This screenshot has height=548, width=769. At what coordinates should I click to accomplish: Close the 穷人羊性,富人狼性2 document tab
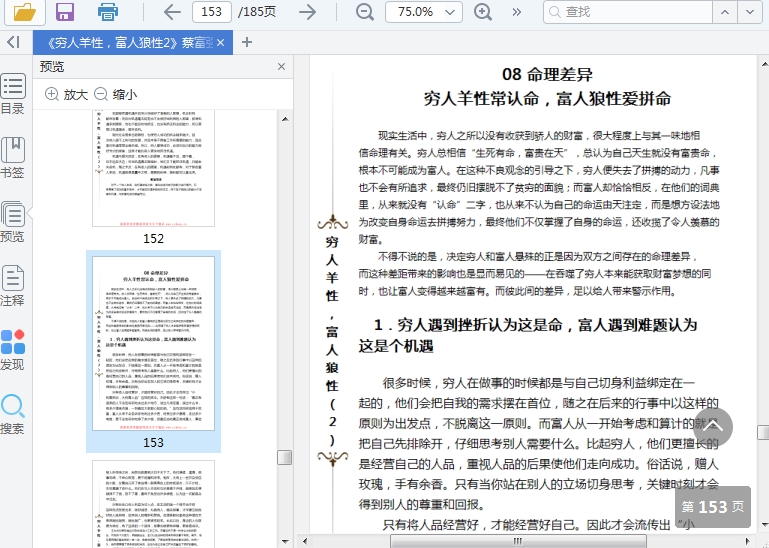220,42
